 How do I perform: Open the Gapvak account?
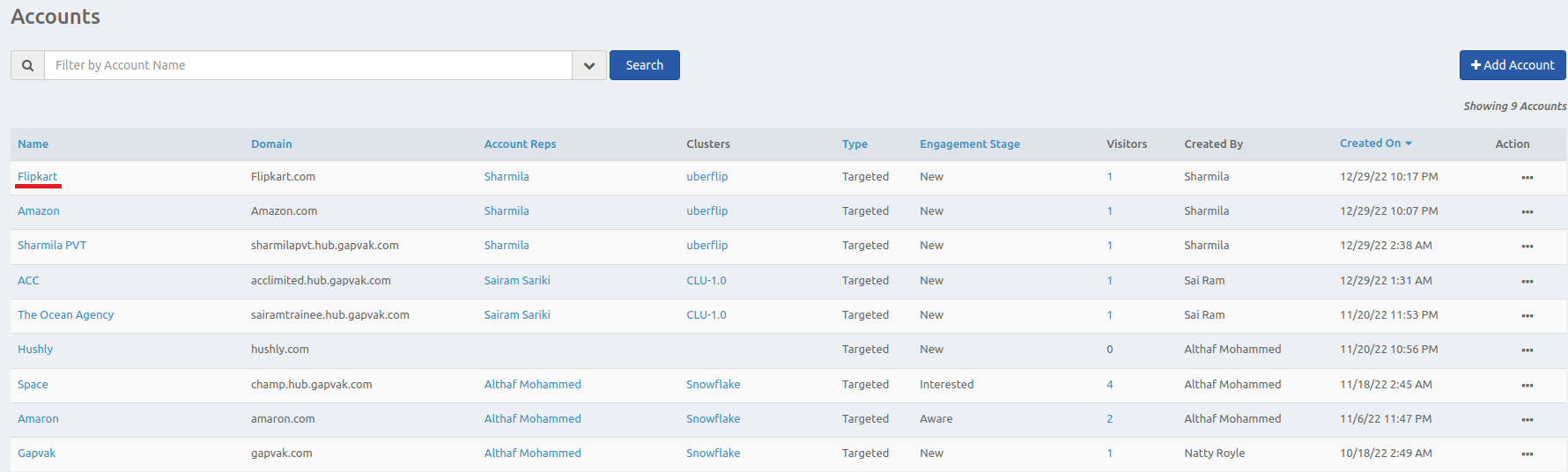36,454
